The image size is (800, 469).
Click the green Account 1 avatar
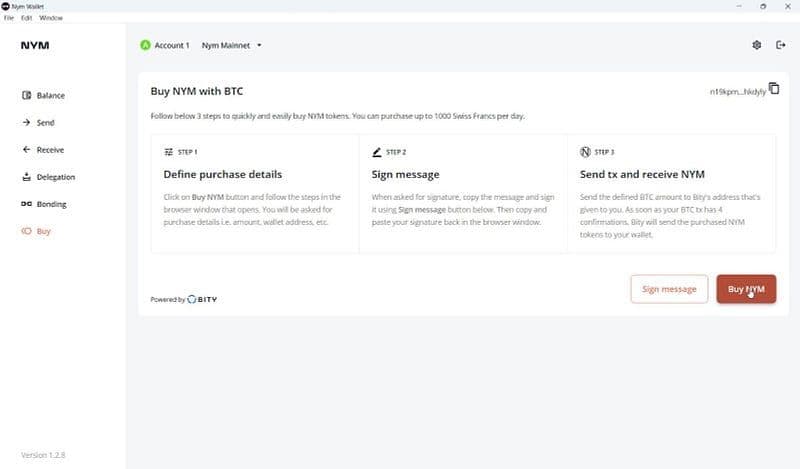145,45
